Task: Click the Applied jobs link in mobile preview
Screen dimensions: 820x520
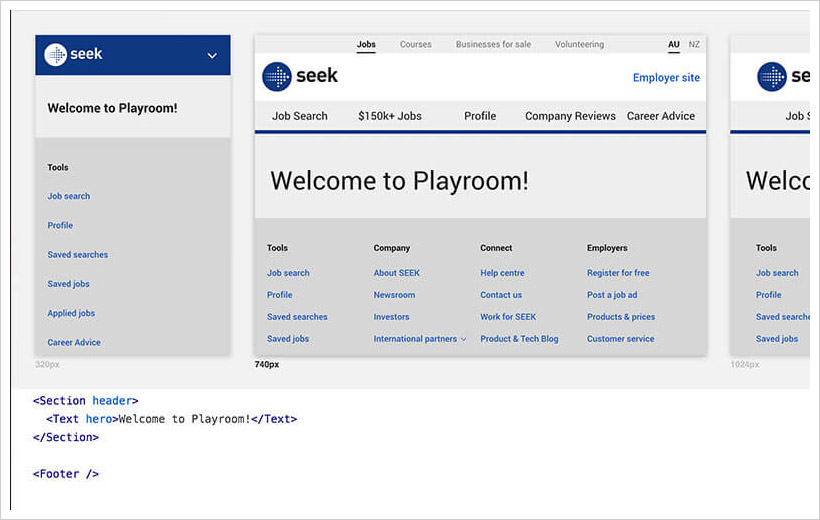Action: [x=71, y=313]
